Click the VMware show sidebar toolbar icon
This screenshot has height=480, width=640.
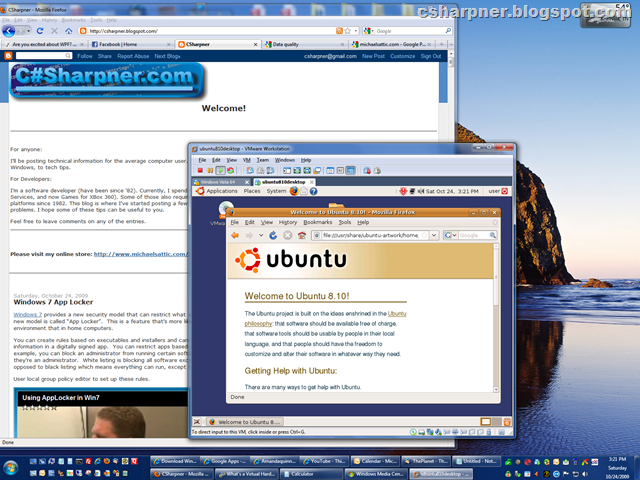coord(287,171)
